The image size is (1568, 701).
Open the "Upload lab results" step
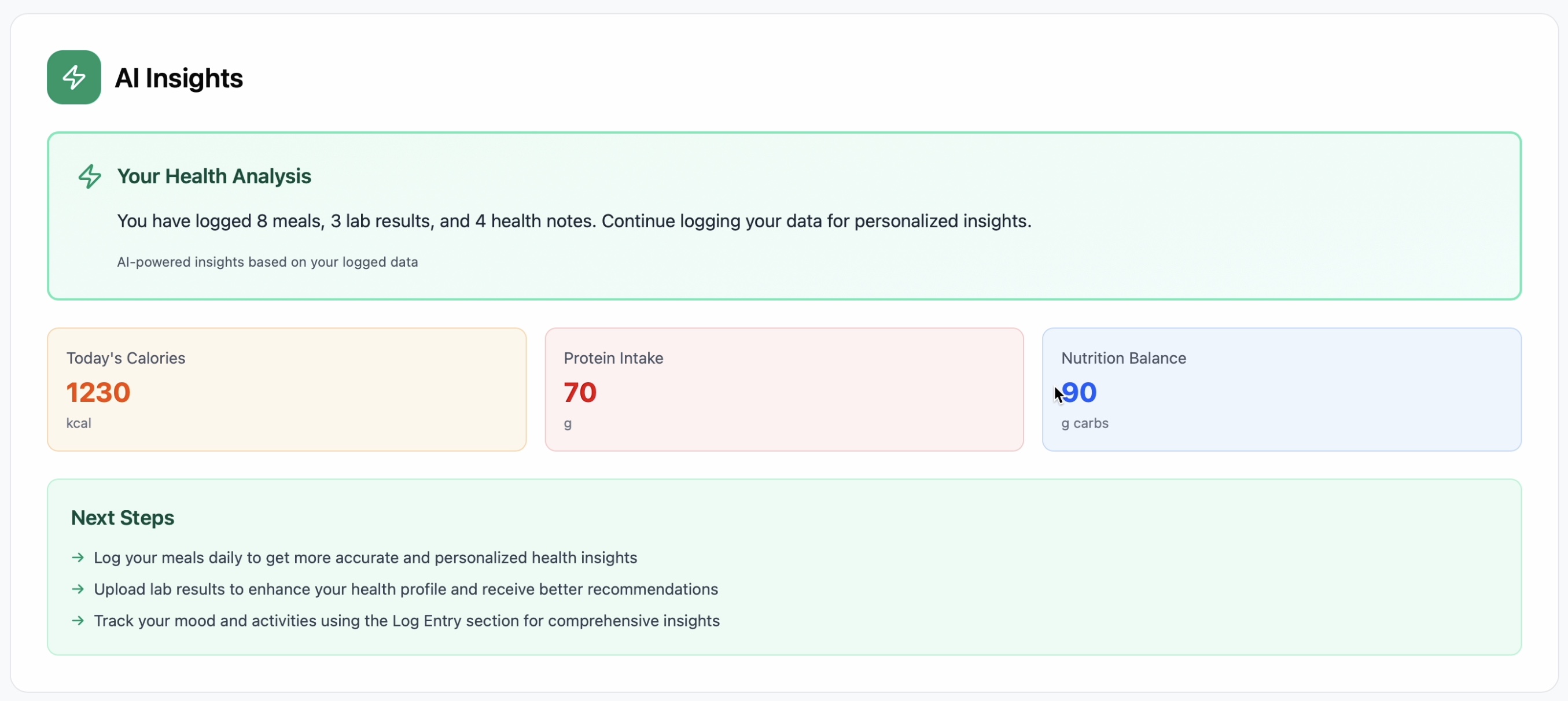pyautogui.click(x=406, y=589)
